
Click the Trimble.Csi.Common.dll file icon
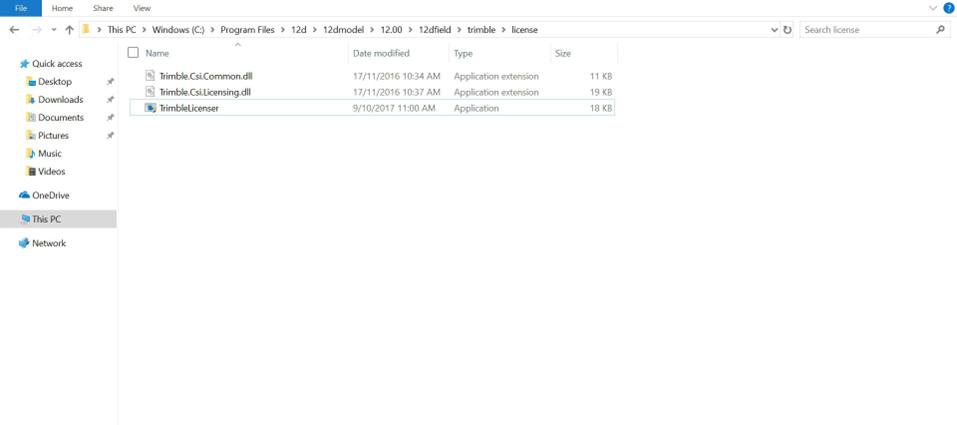point(150,76)
